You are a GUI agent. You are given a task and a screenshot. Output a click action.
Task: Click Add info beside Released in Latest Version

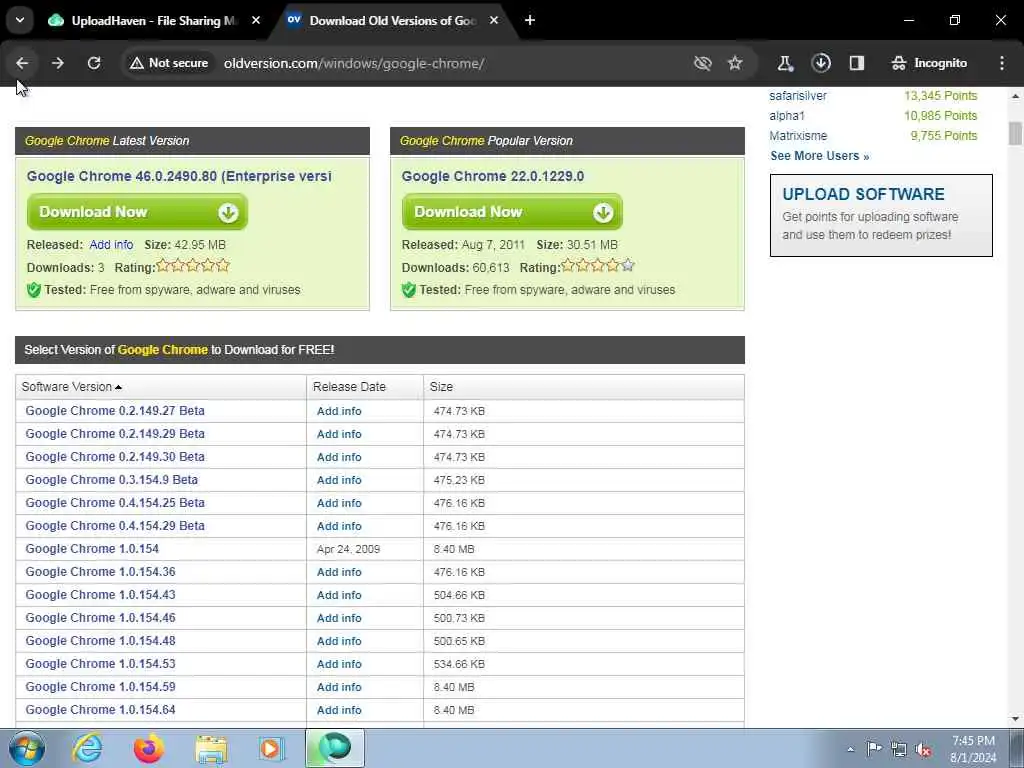click(x=111, y=245)
